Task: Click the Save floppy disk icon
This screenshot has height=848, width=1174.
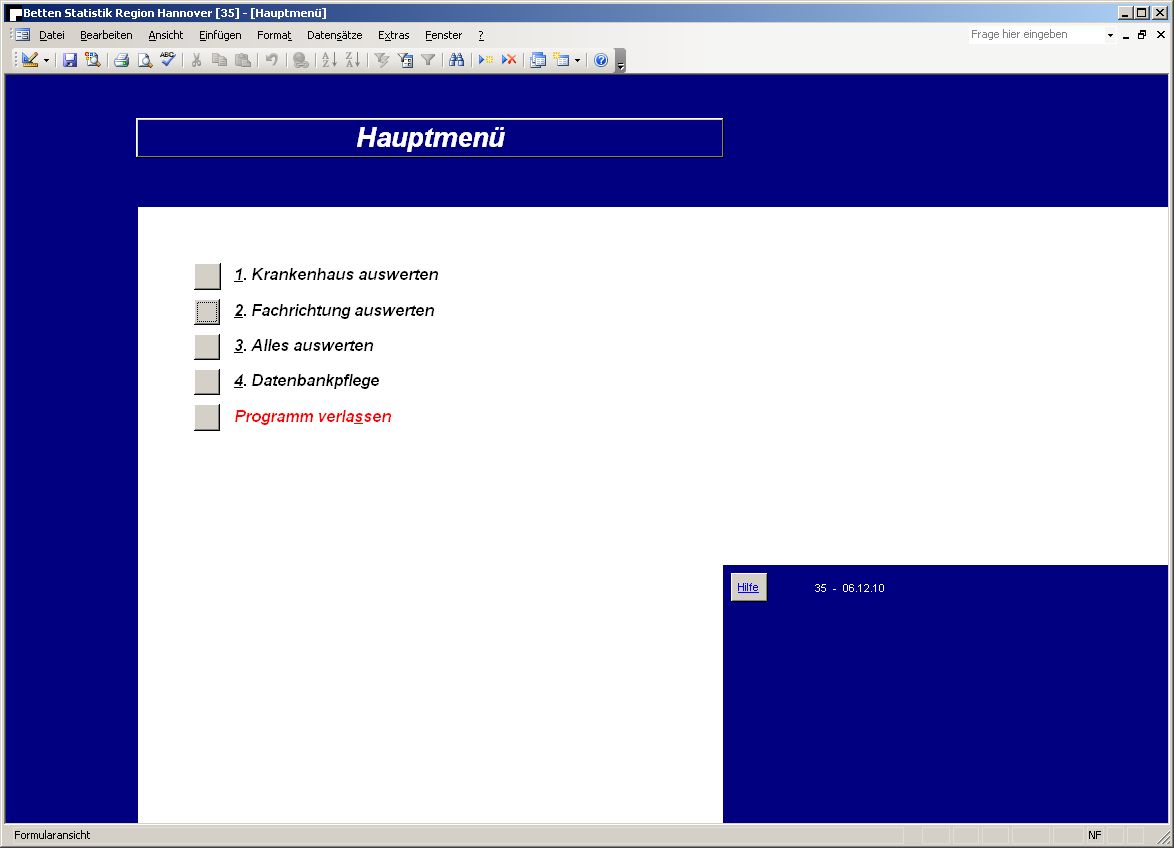Action: 70,61
